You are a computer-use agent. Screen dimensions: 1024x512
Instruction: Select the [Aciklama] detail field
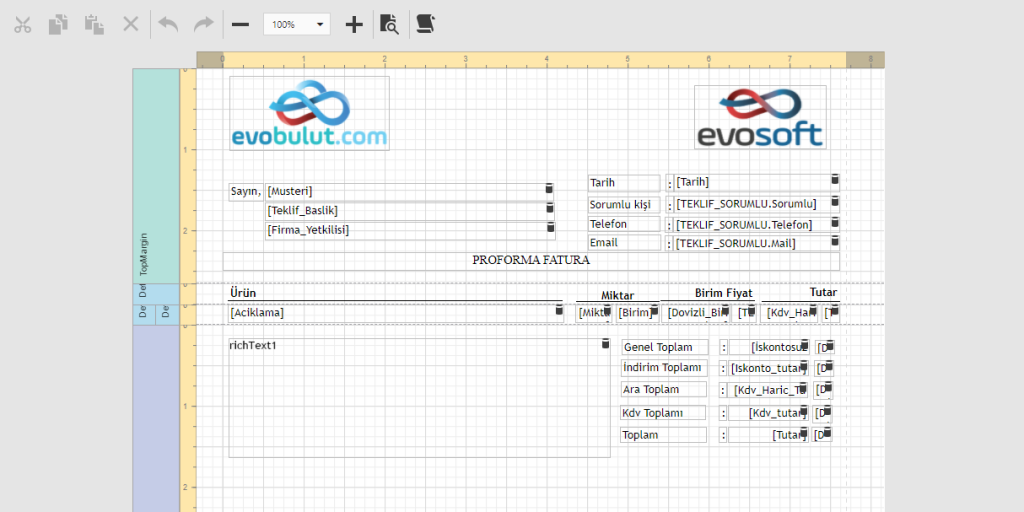tap(390, 313)
